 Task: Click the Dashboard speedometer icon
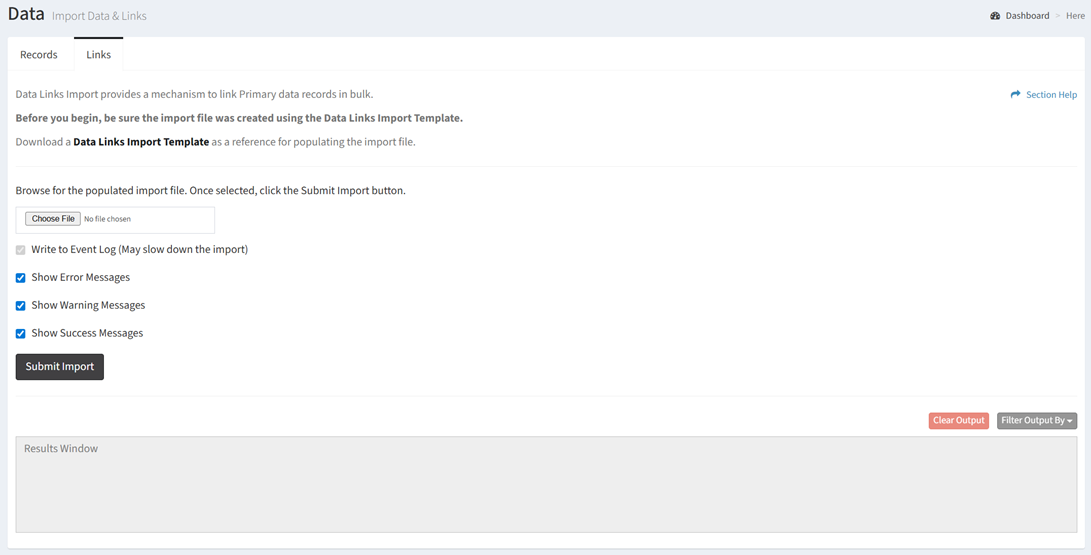[995, 16]
